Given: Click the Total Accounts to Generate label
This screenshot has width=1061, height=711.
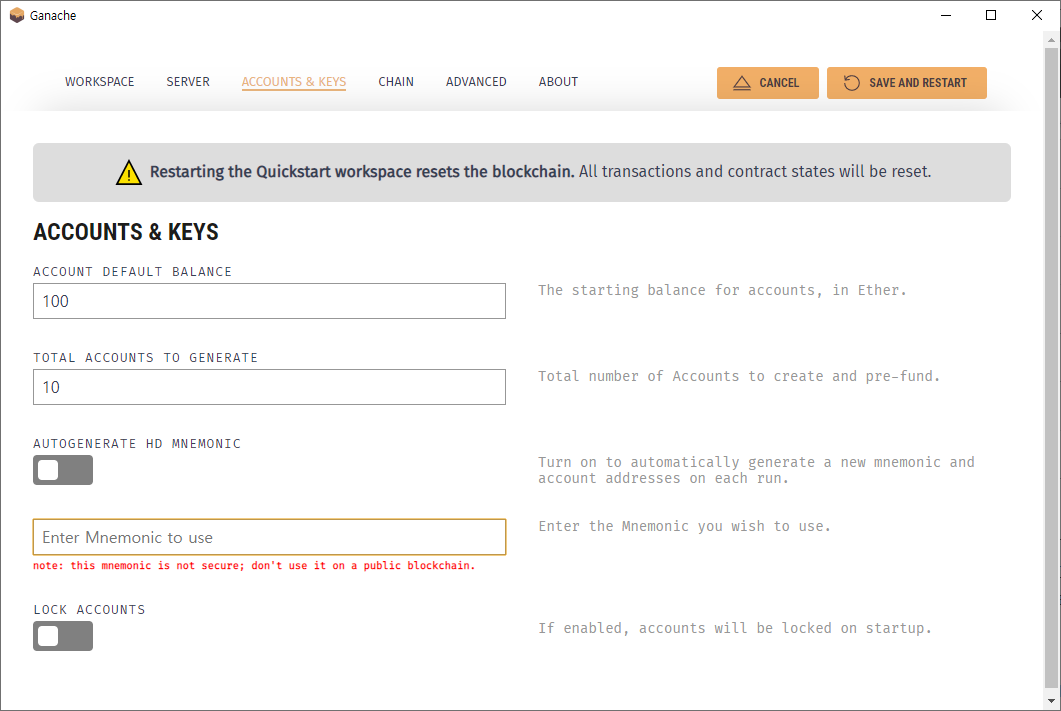Looking at the screenshot, I should pos(145,358).
